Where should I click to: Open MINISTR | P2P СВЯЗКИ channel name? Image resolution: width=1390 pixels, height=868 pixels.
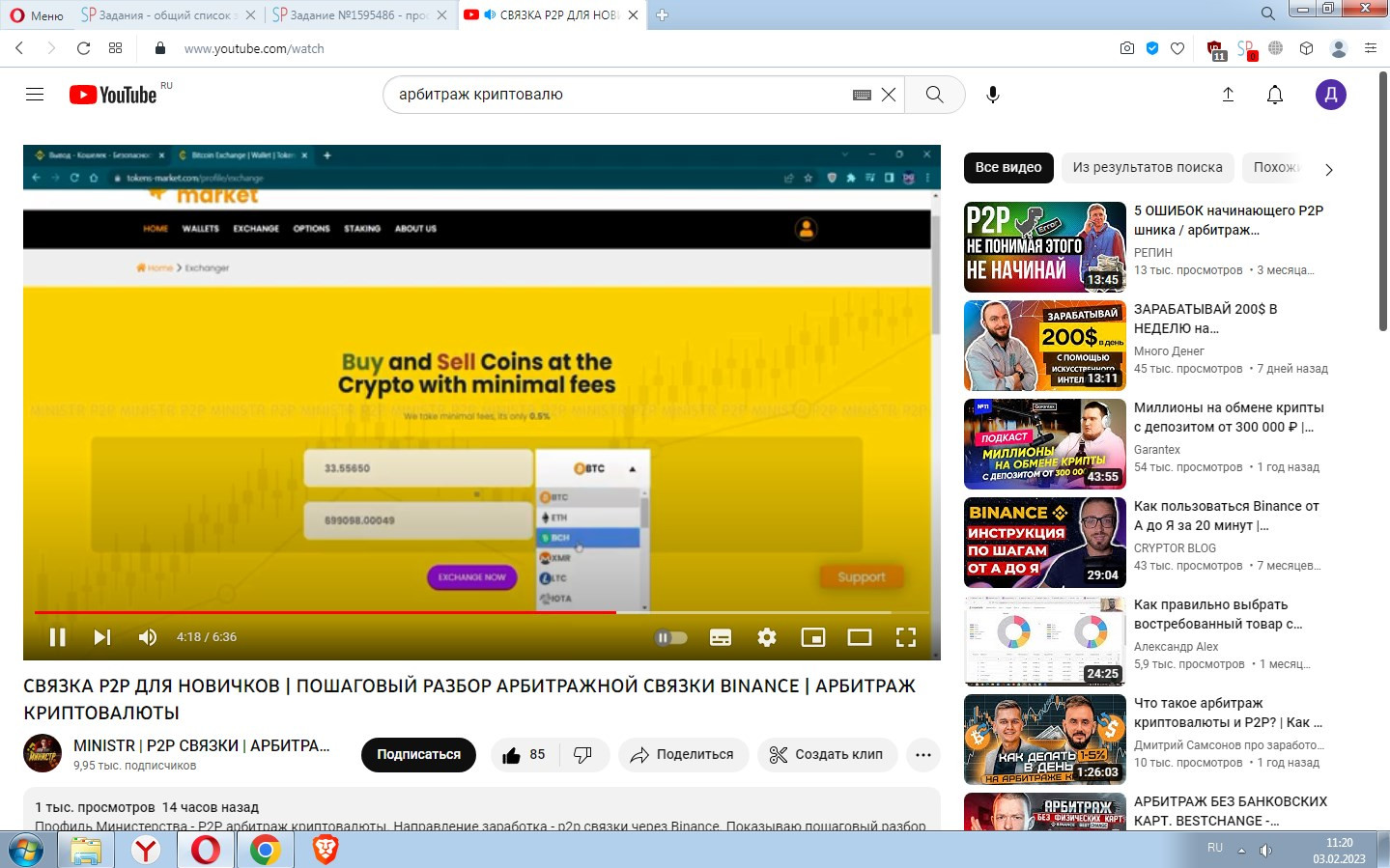pyautogui.click(x=202, y=745)
